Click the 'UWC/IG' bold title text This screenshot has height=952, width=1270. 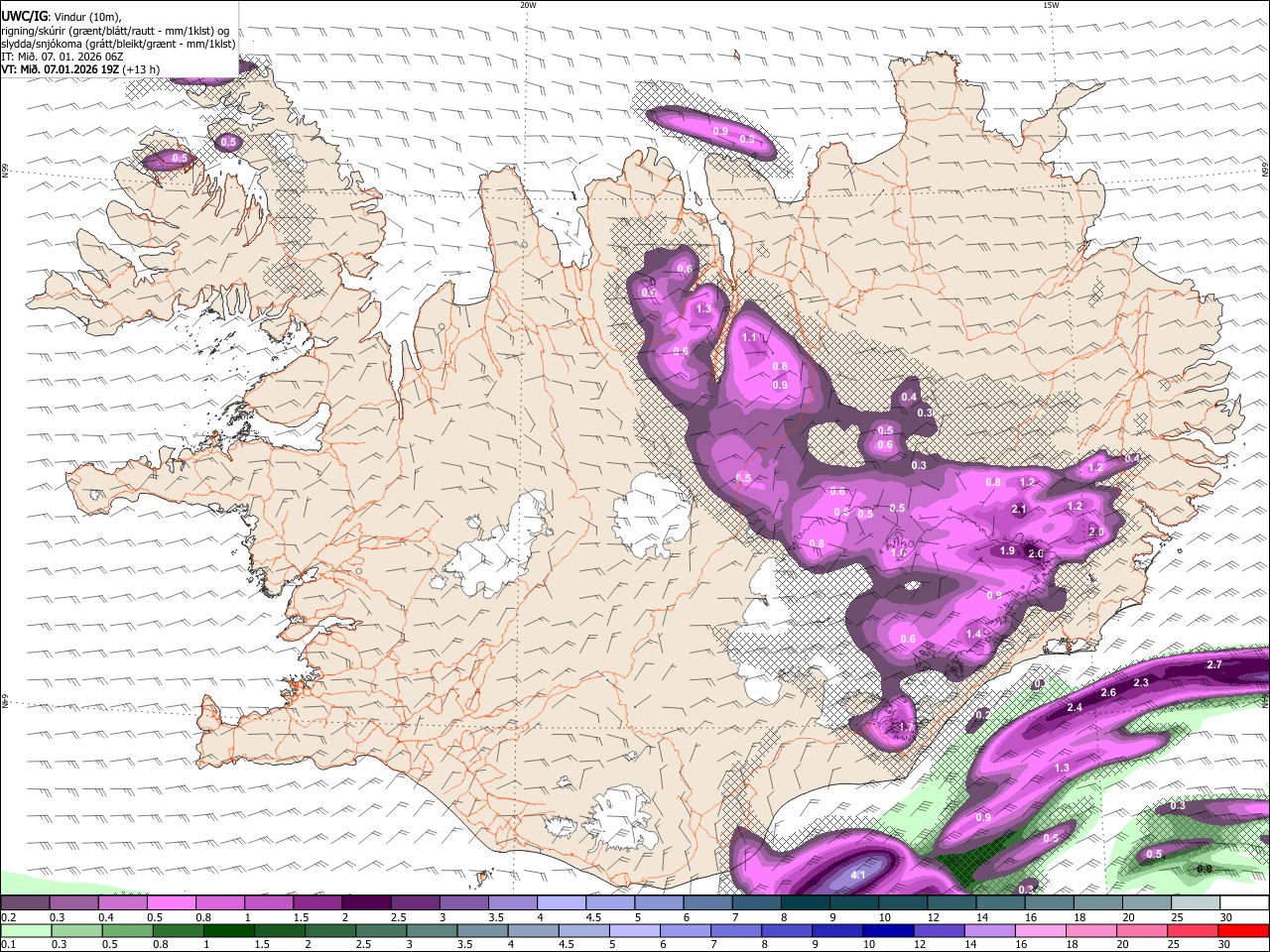tap(24, 16)
